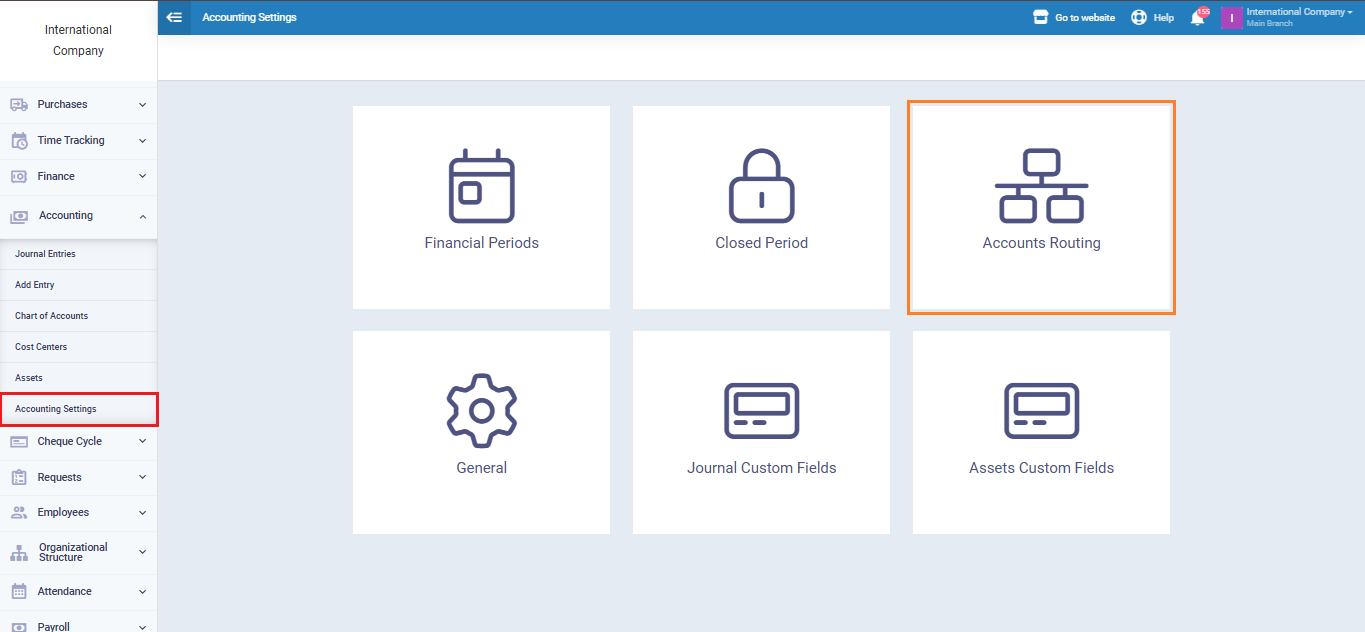1365x632 pixels.
Task: Click the Help lifebuoy icon
Action: point(1139,17)
